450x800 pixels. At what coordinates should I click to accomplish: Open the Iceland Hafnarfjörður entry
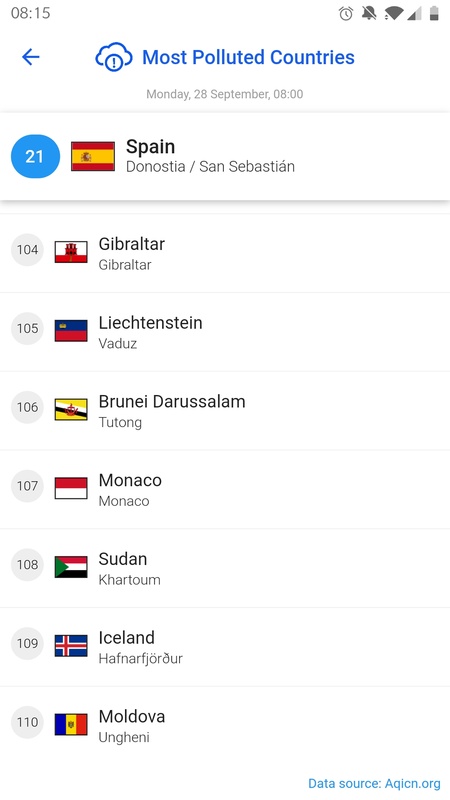click(225, 647)
